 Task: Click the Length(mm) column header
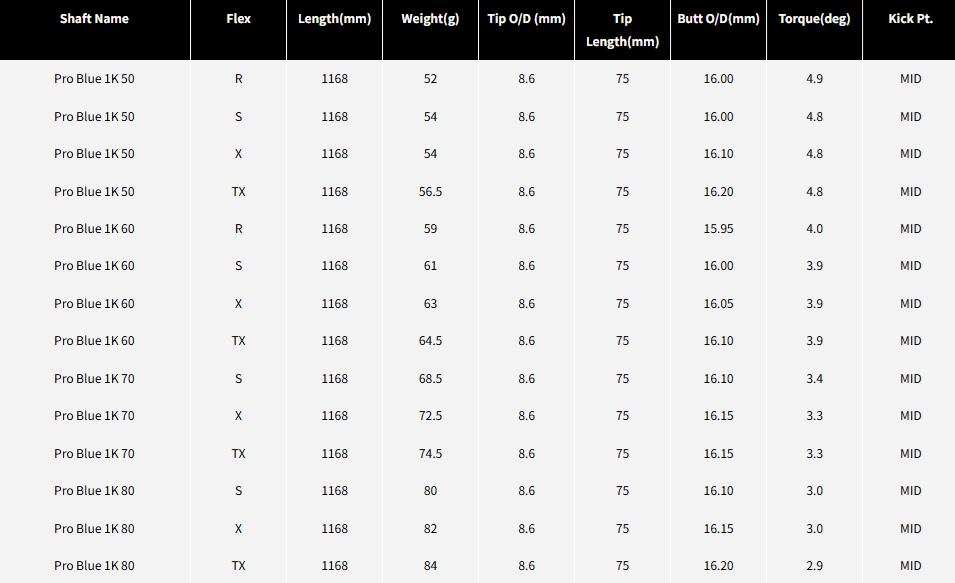tap(334, 19)
